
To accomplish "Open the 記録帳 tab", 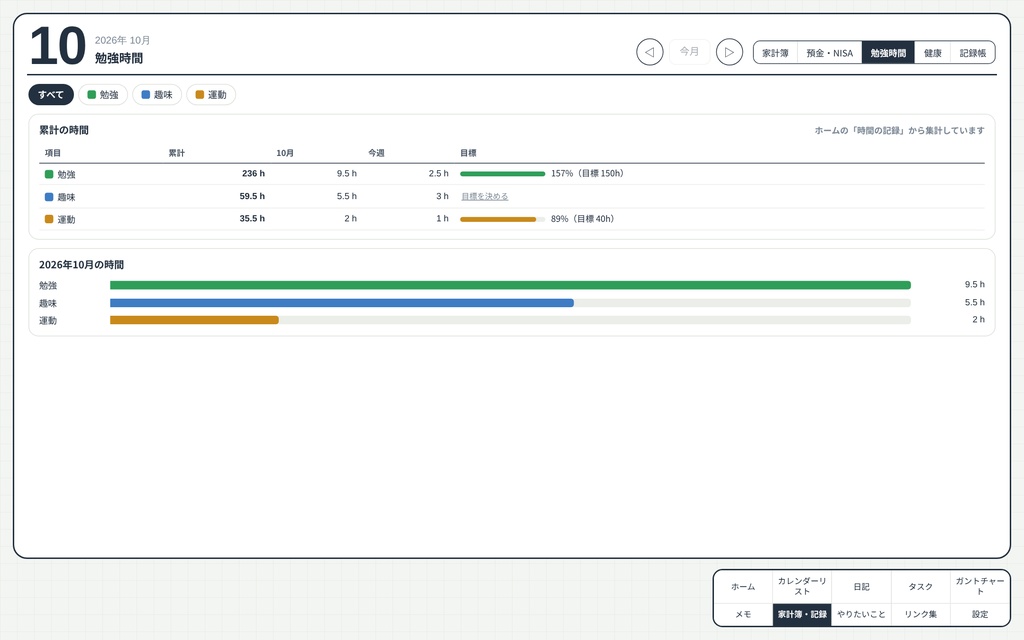I will pos(973,53).
